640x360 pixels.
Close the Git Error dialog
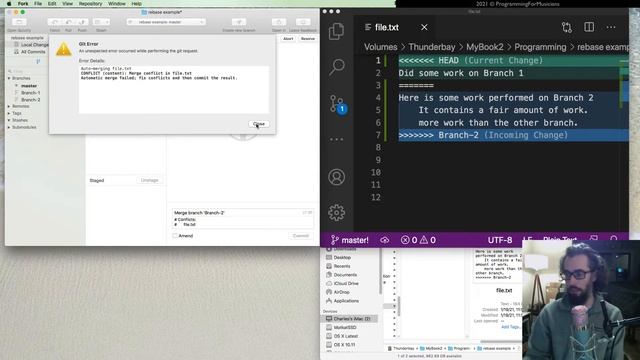(x=259, y=124)
